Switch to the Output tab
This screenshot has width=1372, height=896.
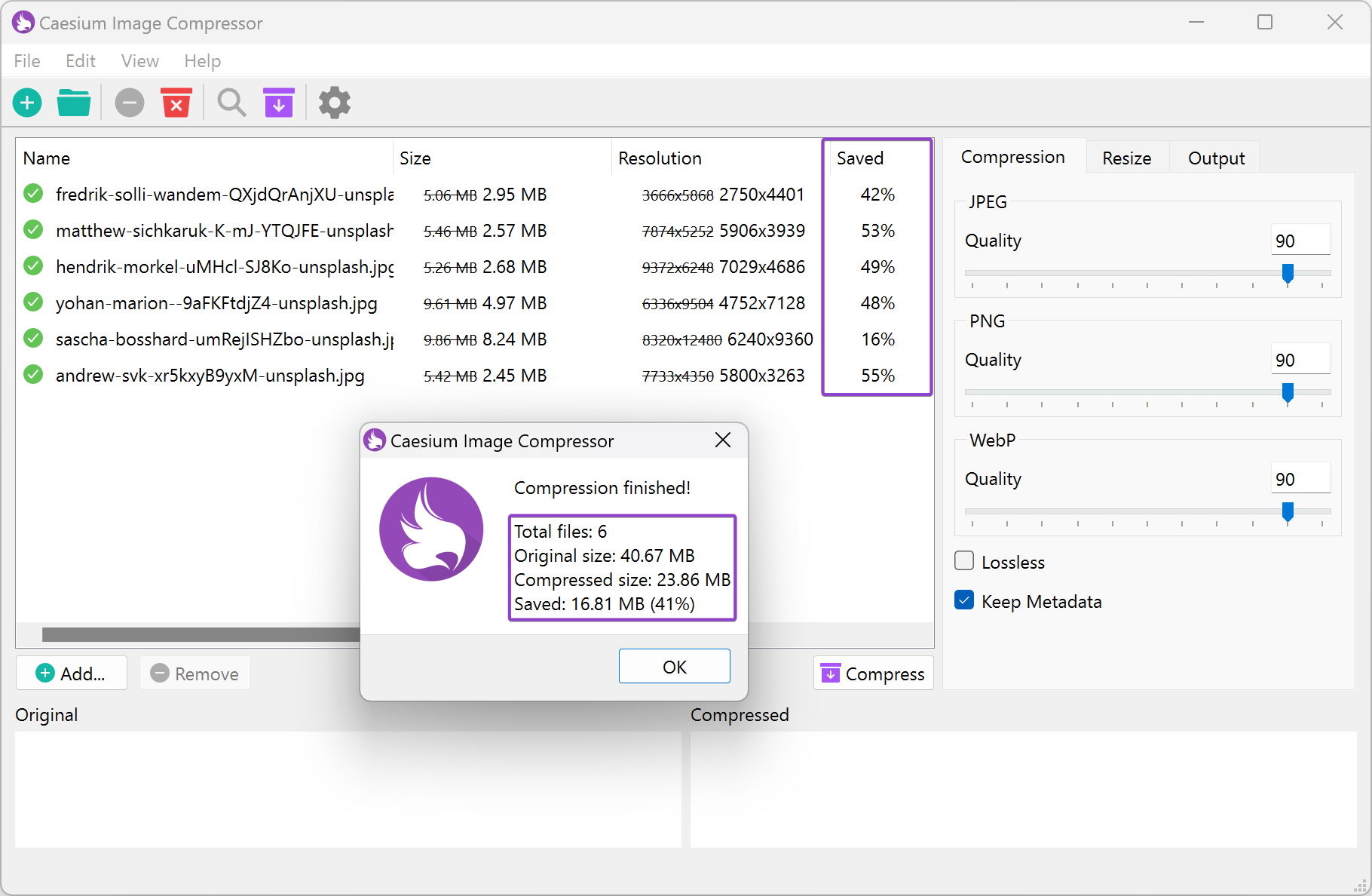point(1216,158)
